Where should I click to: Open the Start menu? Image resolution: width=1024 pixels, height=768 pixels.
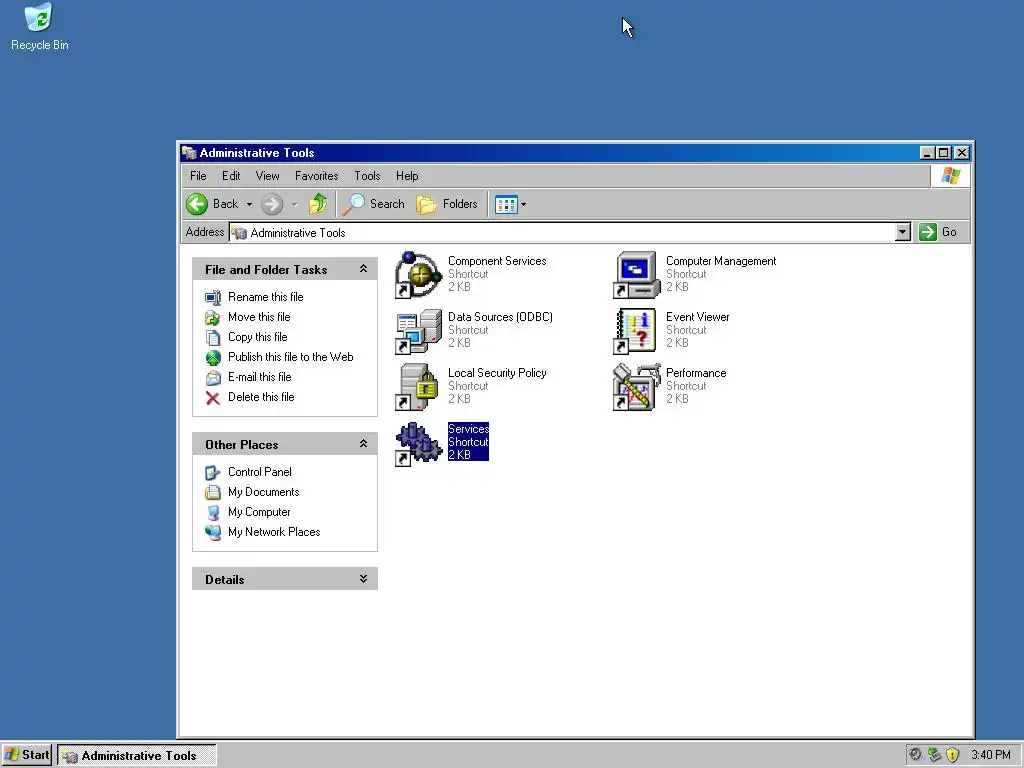(26, 755)
